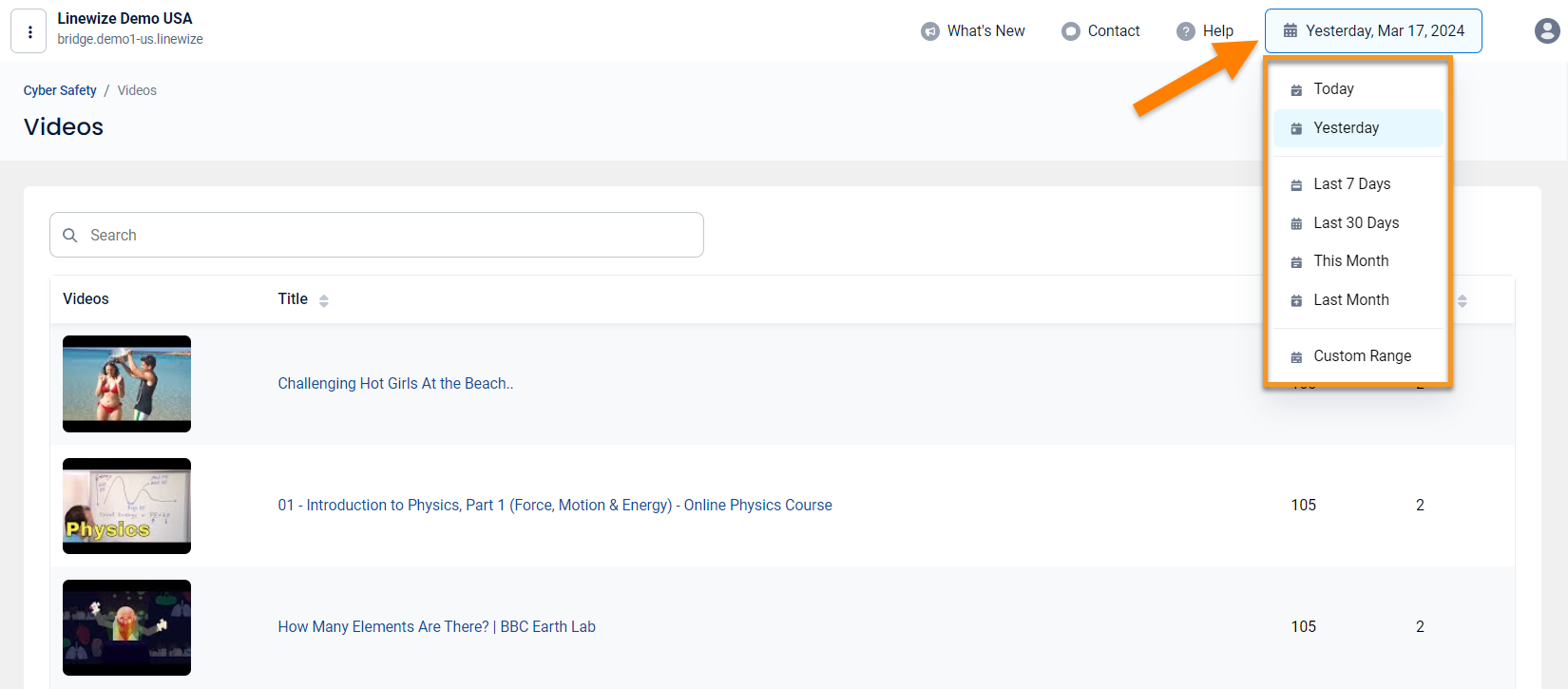This screenshot has height=689, width=1568.
Task: Click the magnifier icon in search box
Action: pyautogui.click(x=70, y=235)
